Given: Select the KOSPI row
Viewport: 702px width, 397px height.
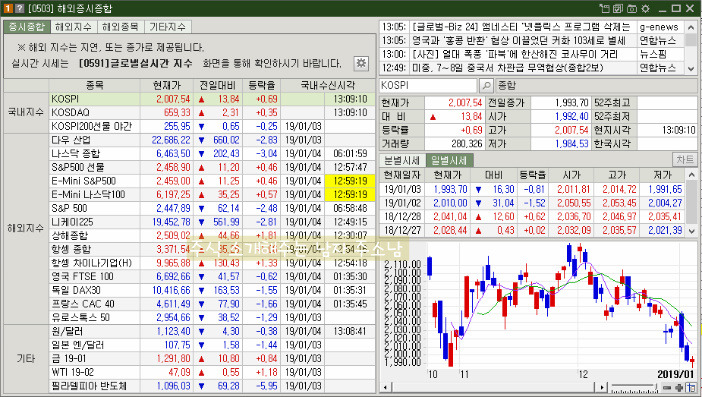Looking at the screenshot, I should [x=212, y=99].
